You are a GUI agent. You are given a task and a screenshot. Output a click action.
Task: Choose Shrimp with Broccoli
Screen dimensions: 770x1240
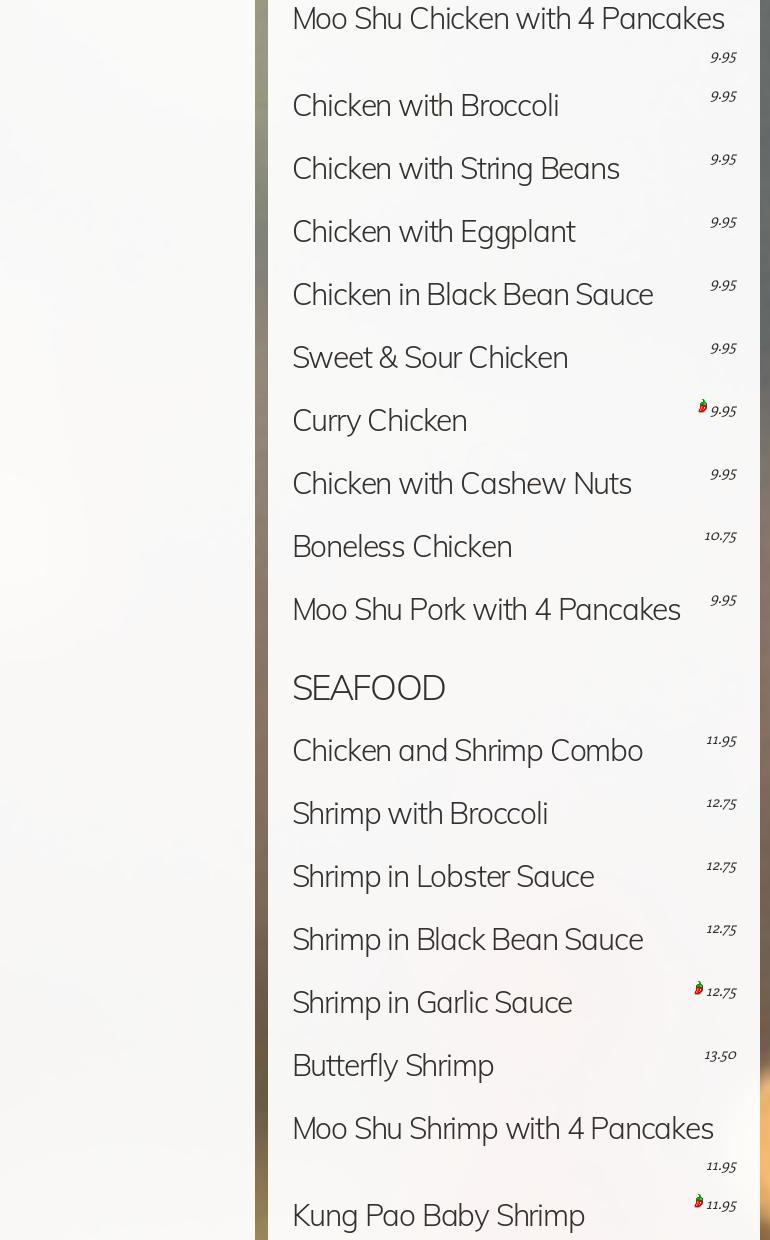[x=419, y=813]
